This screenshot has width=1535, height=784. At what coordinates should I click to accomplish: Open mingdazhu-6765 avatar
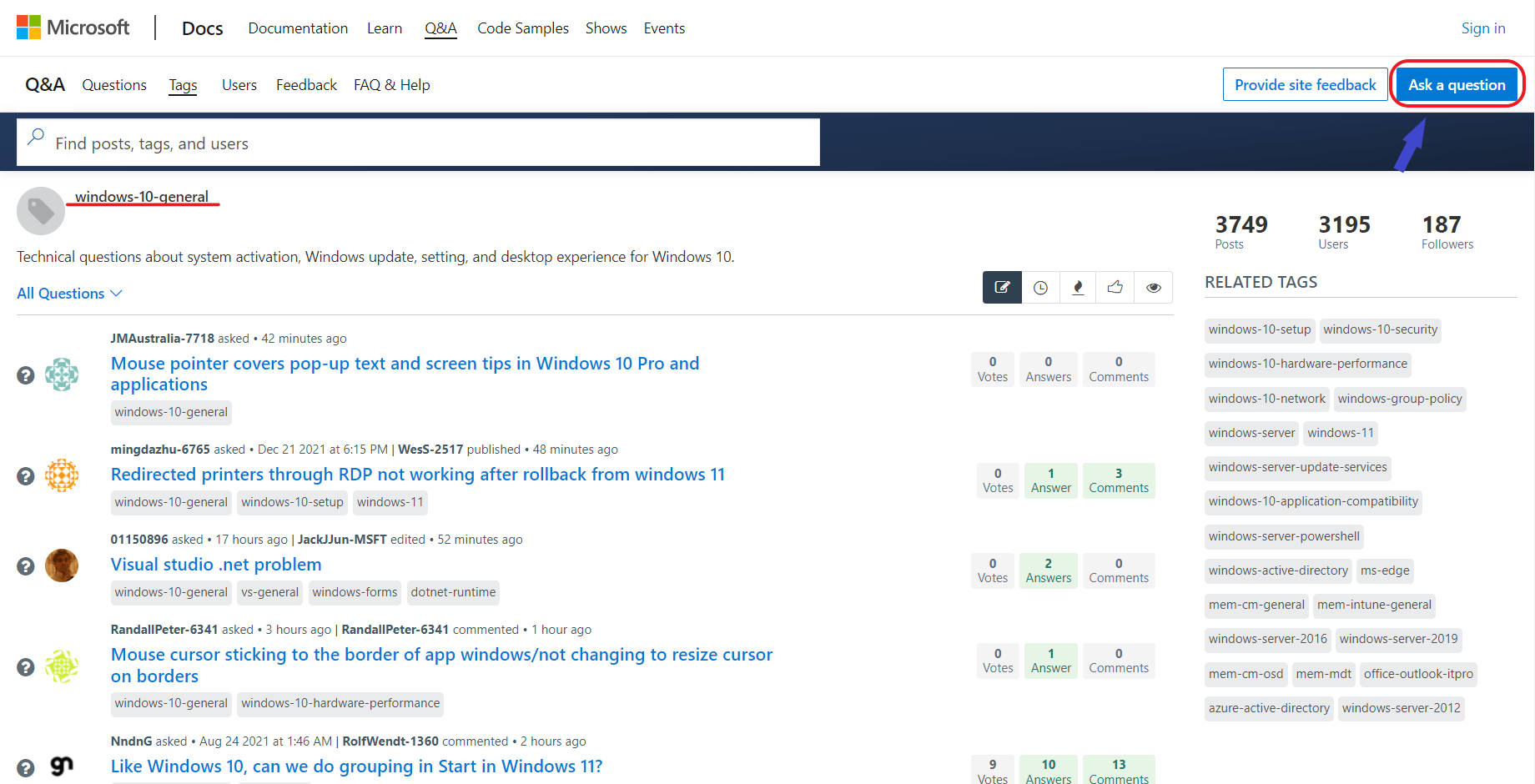click(62, 475)
